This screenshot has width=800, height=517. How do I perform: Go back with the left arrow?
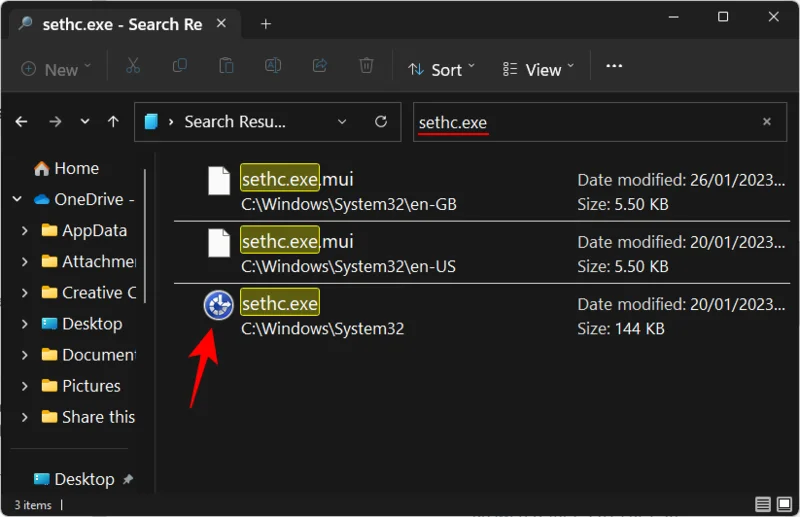click(21, 121)
